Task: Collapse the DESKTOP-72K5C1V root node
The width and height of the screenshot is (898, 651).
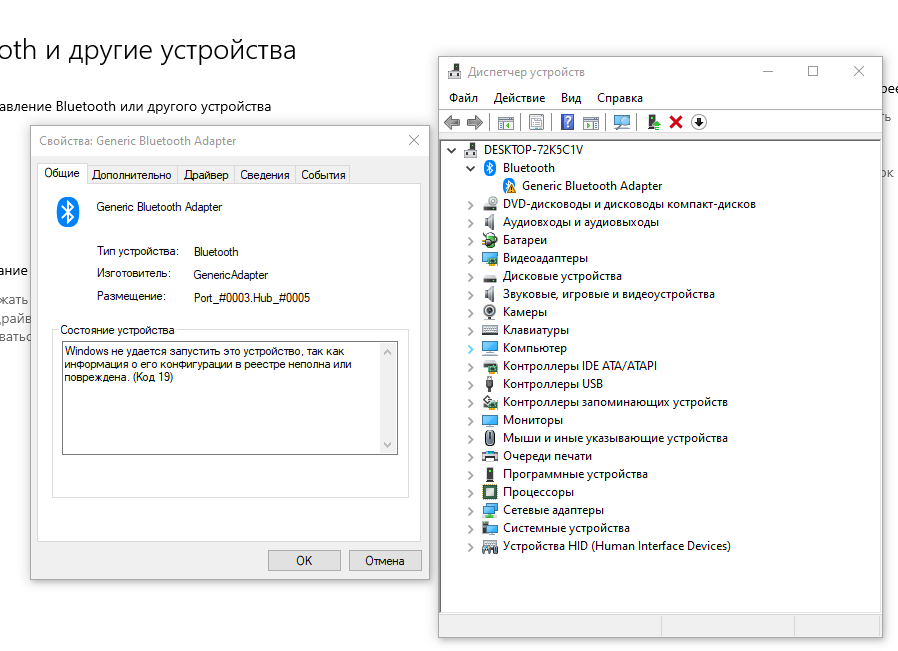Action: [x=451, y=151]
